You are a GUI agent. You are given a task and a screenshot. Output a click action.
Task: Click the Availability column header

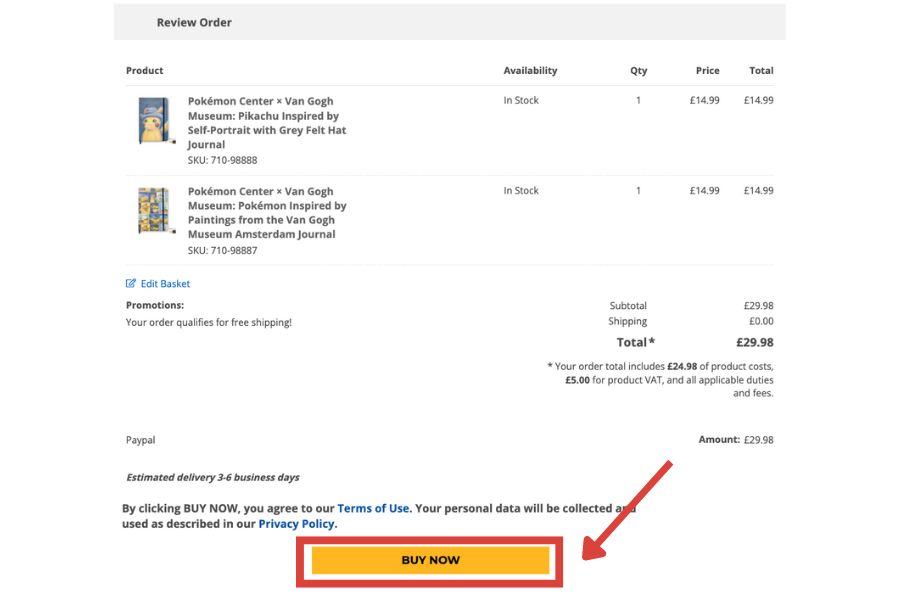click(x=530, y=71)
